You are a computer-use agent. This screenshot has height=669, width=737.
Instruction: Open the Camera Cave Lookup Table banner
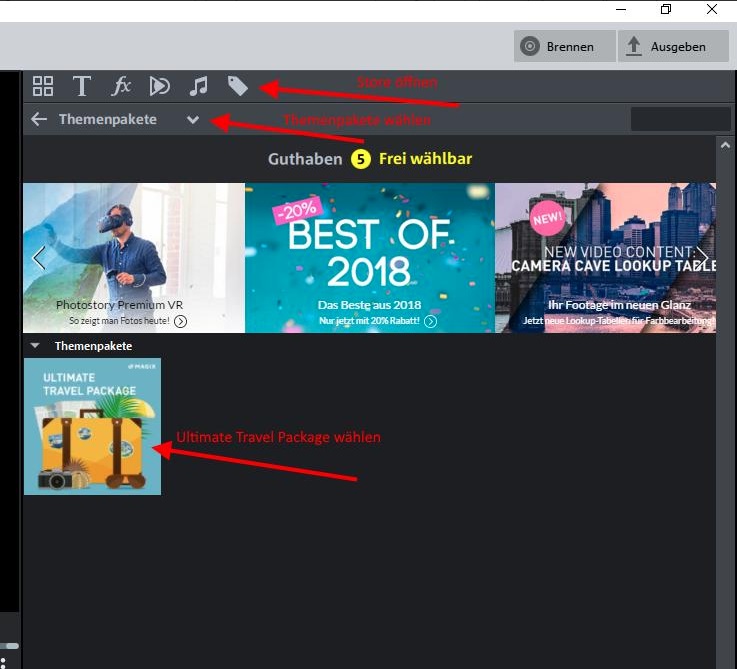tap(605, 258)
